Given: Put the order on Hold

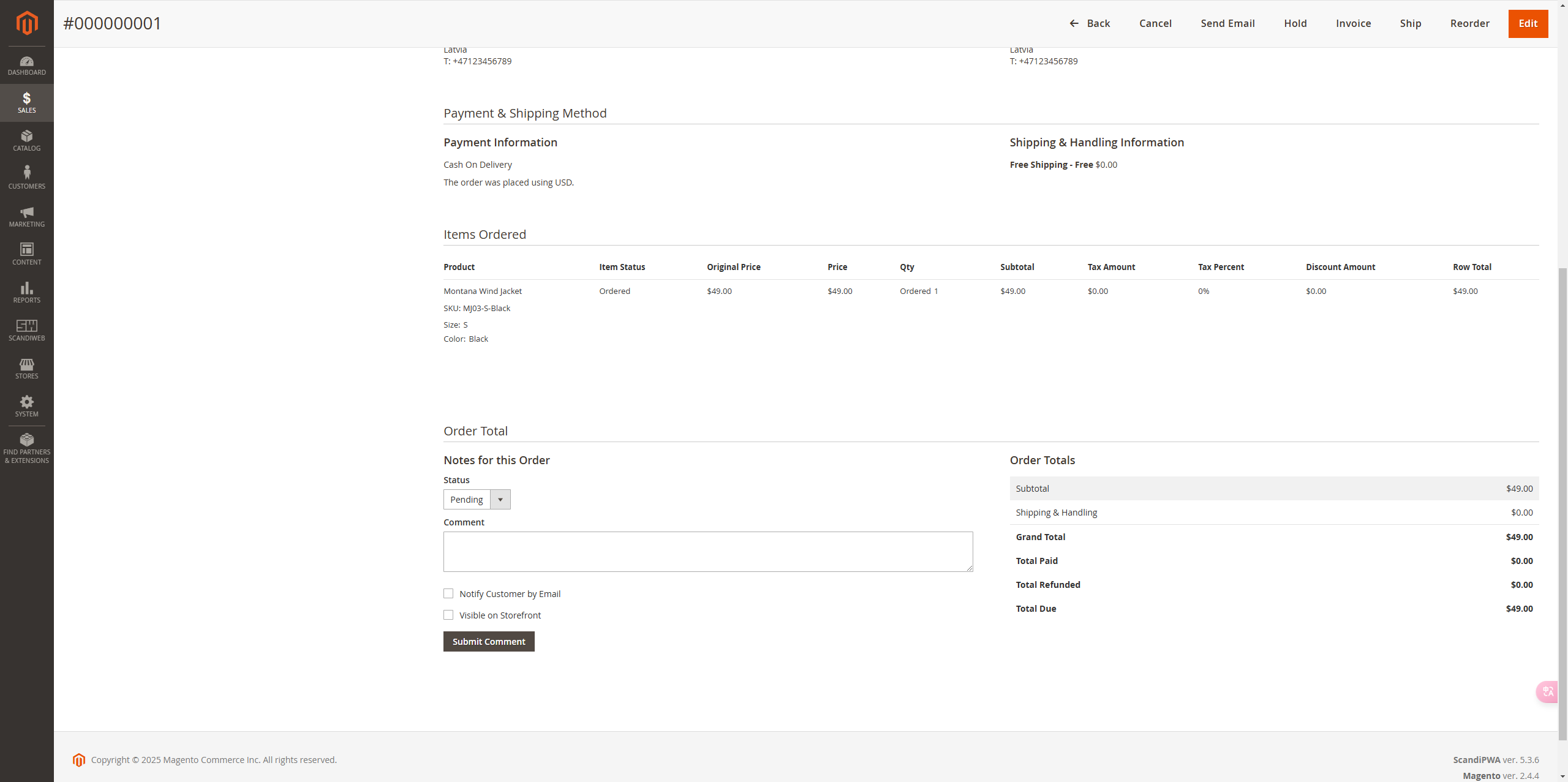Looking at the screenshot, I should pos(1295,23).
